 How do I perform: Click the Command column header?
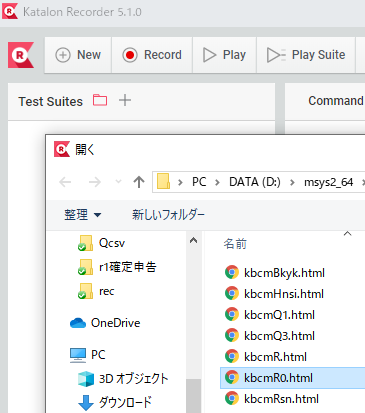[x=336, y=101]
